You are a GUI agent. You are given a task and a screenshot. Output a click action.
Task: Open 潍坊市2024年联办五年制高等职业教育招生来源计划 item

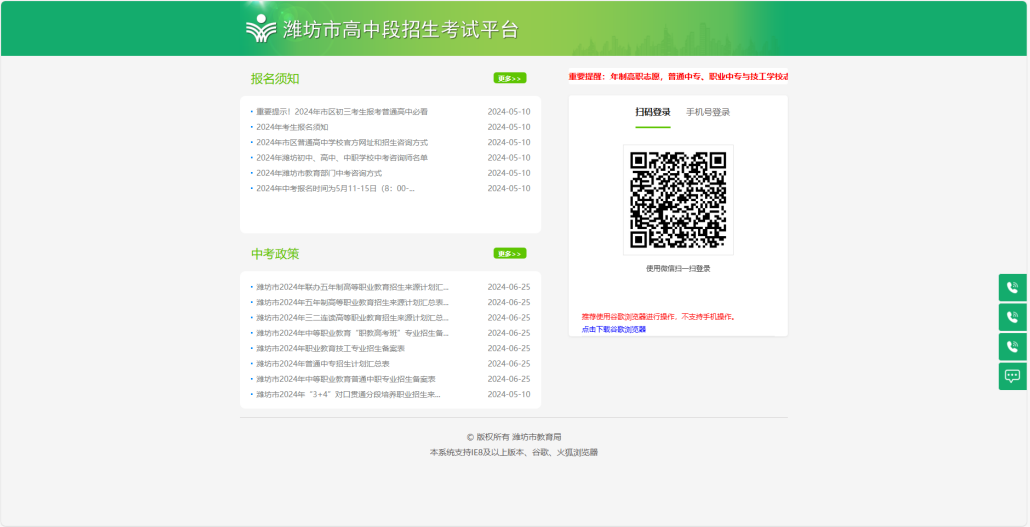click(x=352, y=287)
